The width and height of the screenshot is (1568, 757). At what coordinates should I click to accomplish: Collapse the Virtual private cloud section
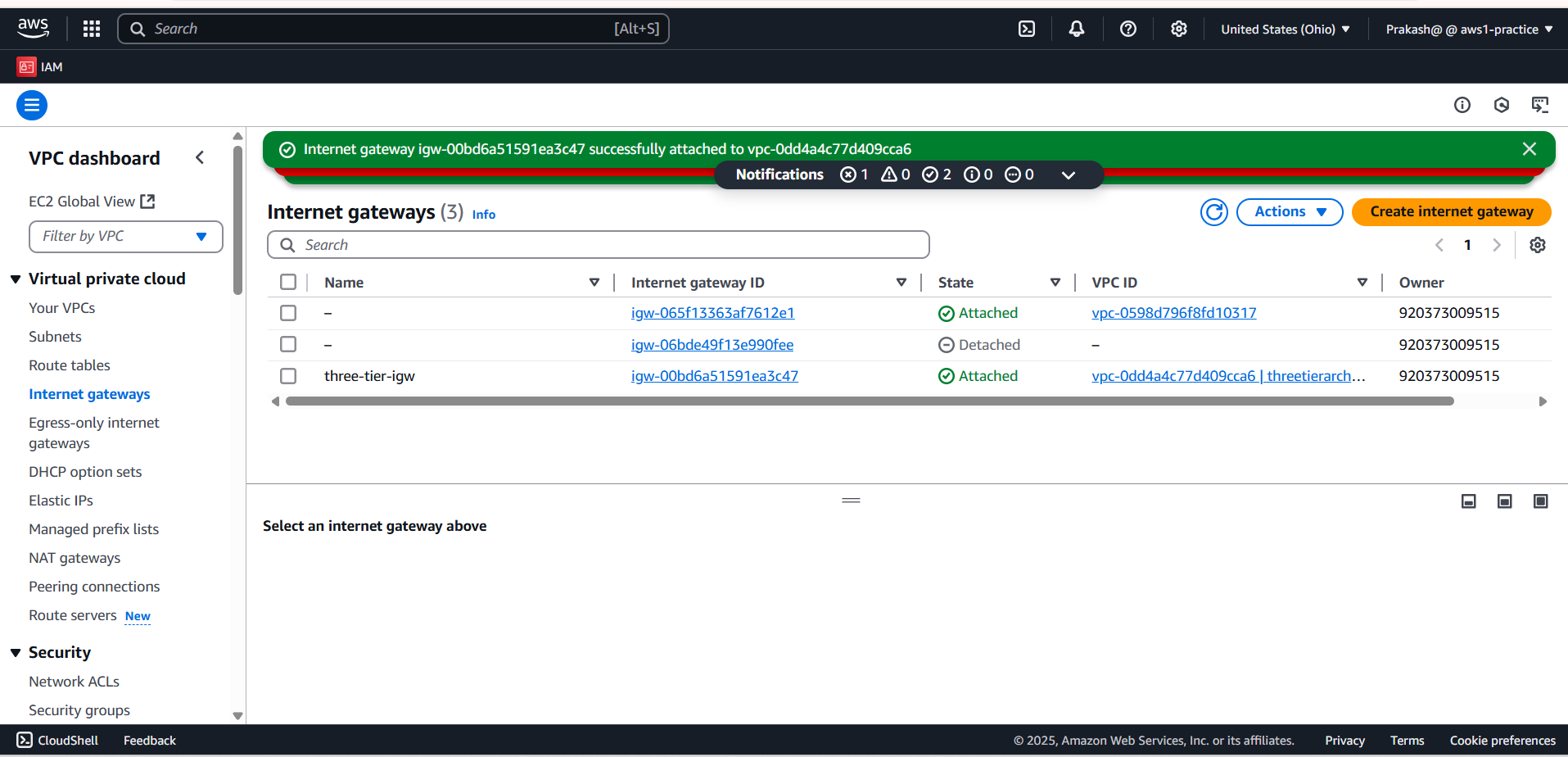coord(16,279)
